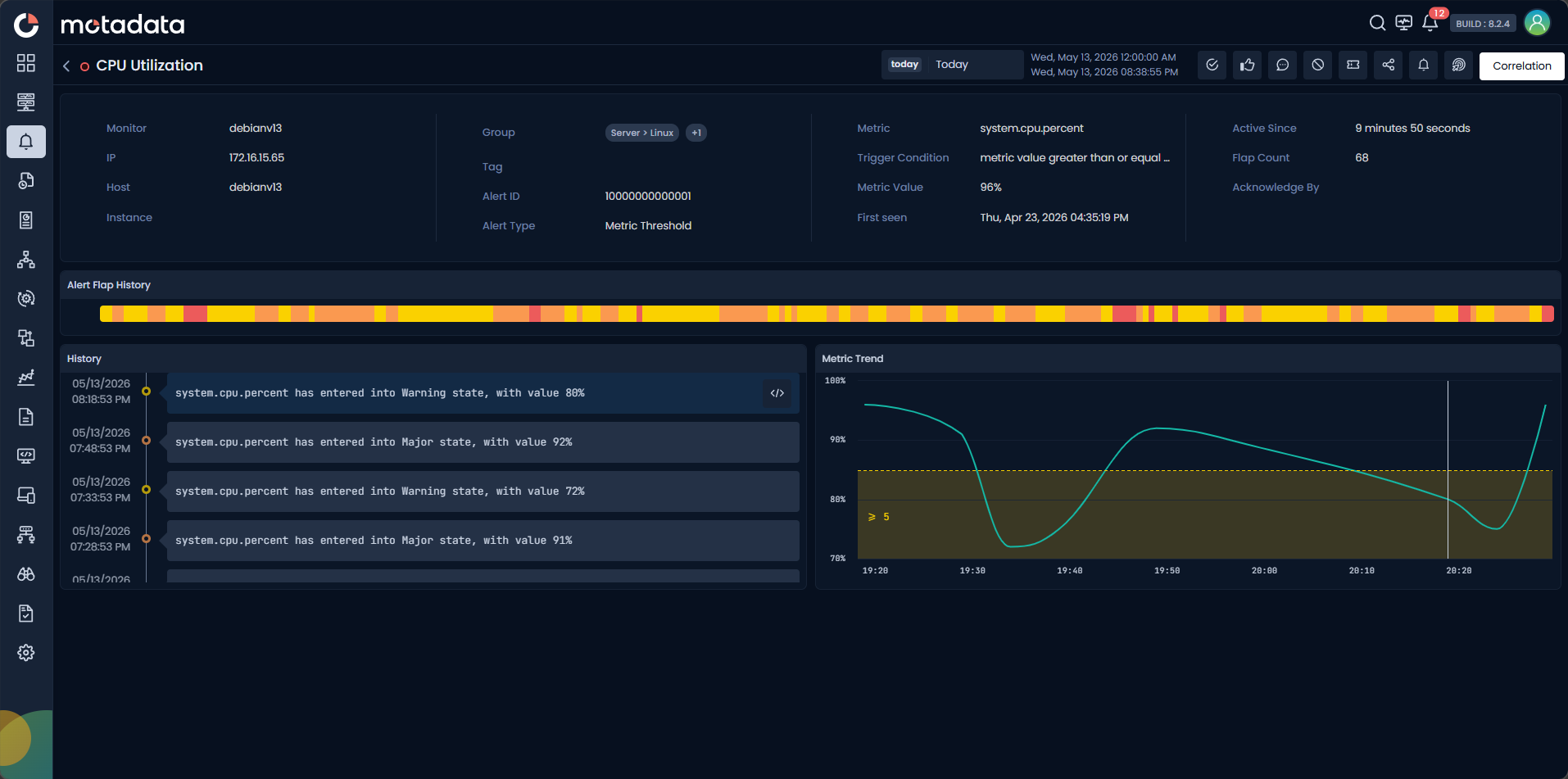Select history entry with Major value 92%
Viewport: 1568px width, 779px height.
[483, 442]
